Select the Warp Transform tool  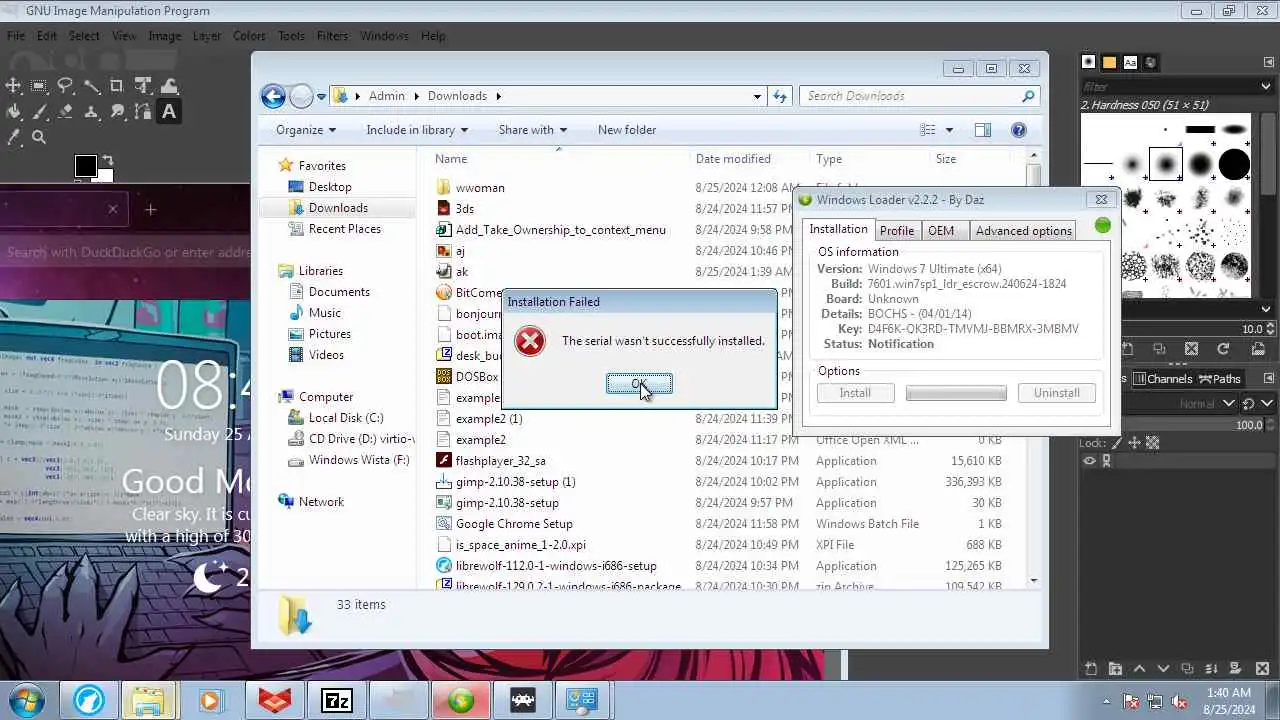[x=169, y=87]
